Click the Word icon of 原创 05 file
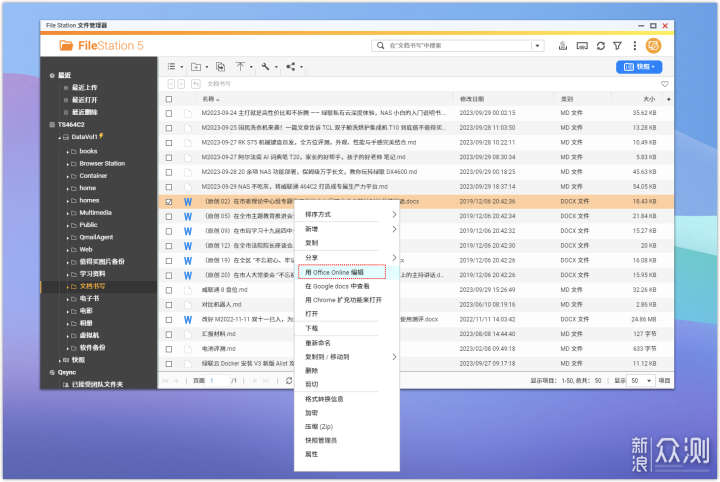 pyautogui.click(x=188, y=216)
